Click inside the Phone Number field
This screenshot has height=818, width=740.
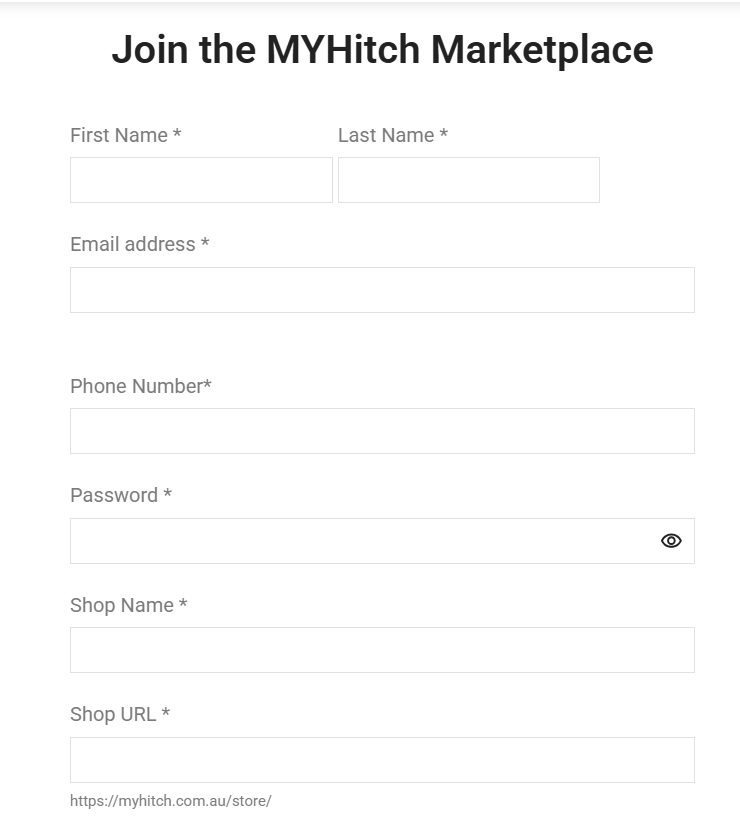pos(381,430)
